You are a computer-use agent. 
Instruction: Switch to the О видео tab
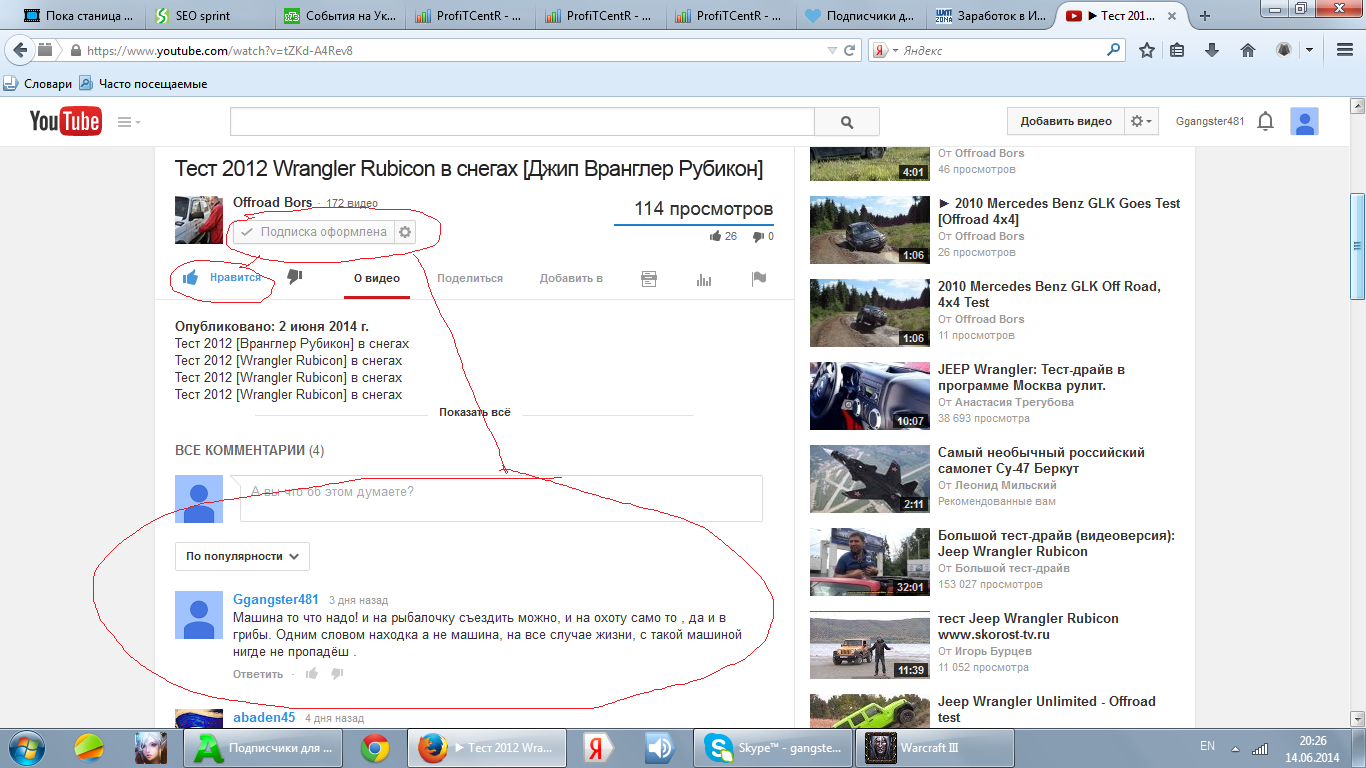(x=377, y=279)
